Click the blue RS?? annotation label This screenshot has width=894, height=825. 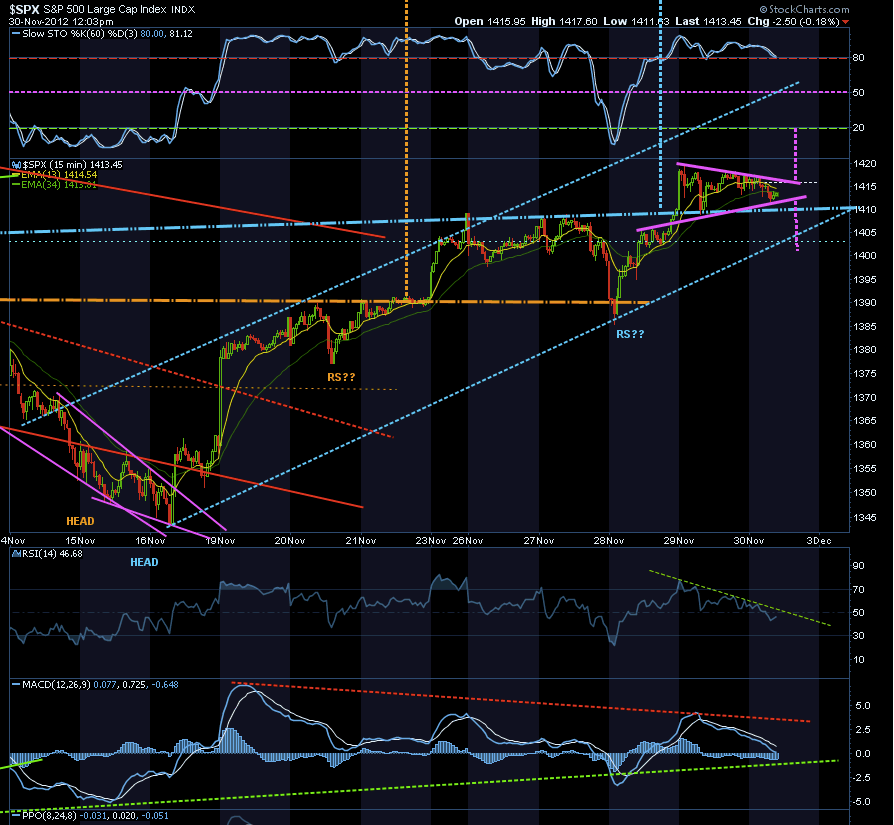(x=630, y=334)
